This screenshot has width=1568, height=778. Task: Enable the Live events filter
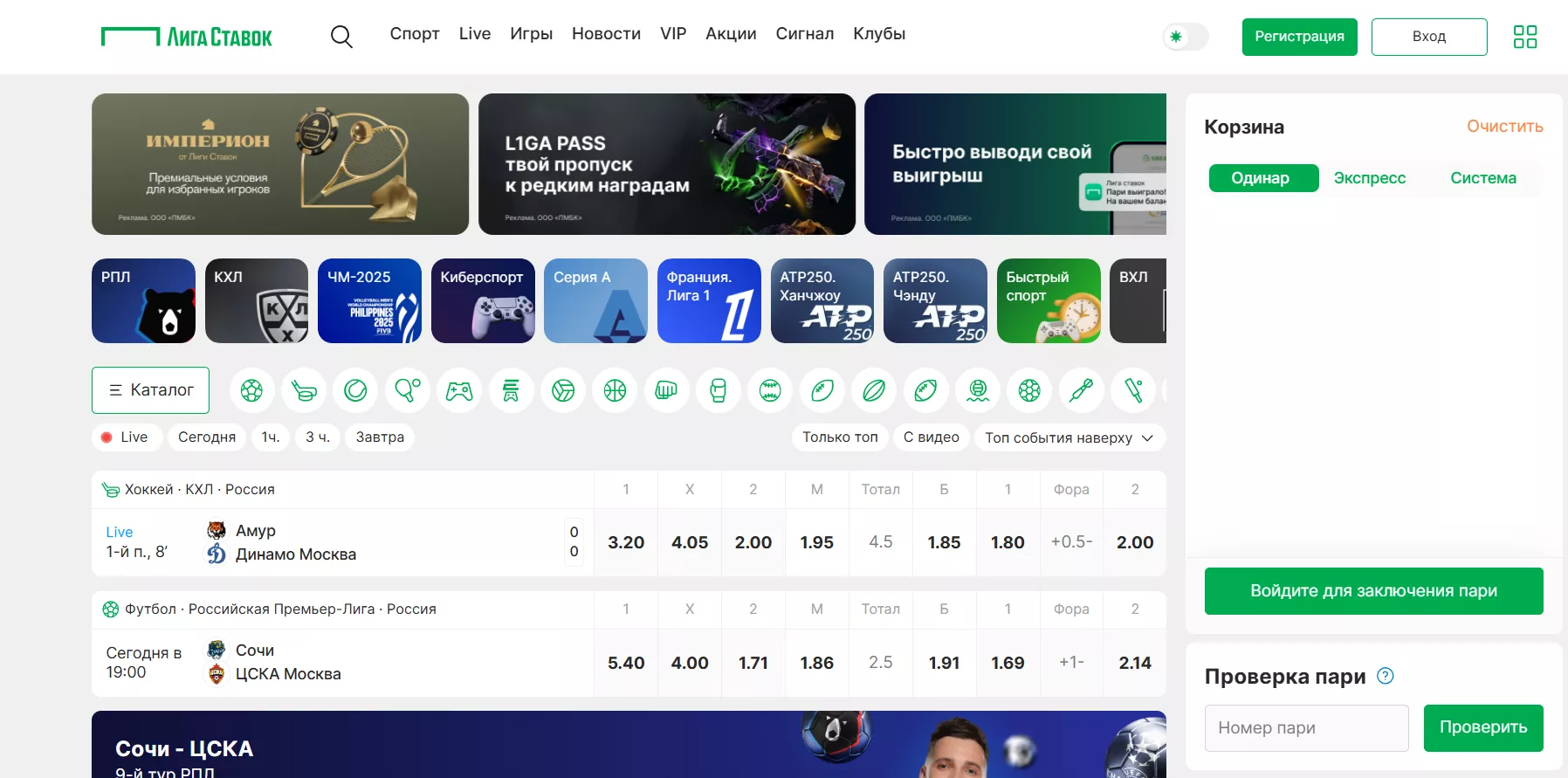127,437
